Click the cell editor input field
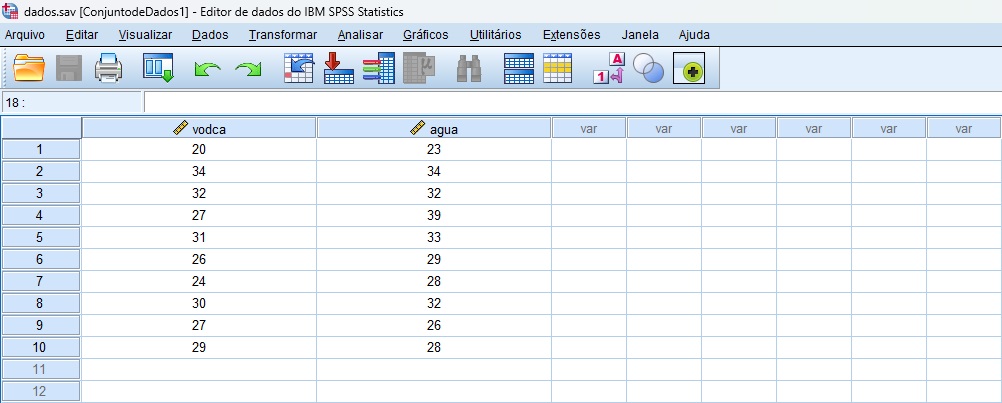 pos(573,102)
